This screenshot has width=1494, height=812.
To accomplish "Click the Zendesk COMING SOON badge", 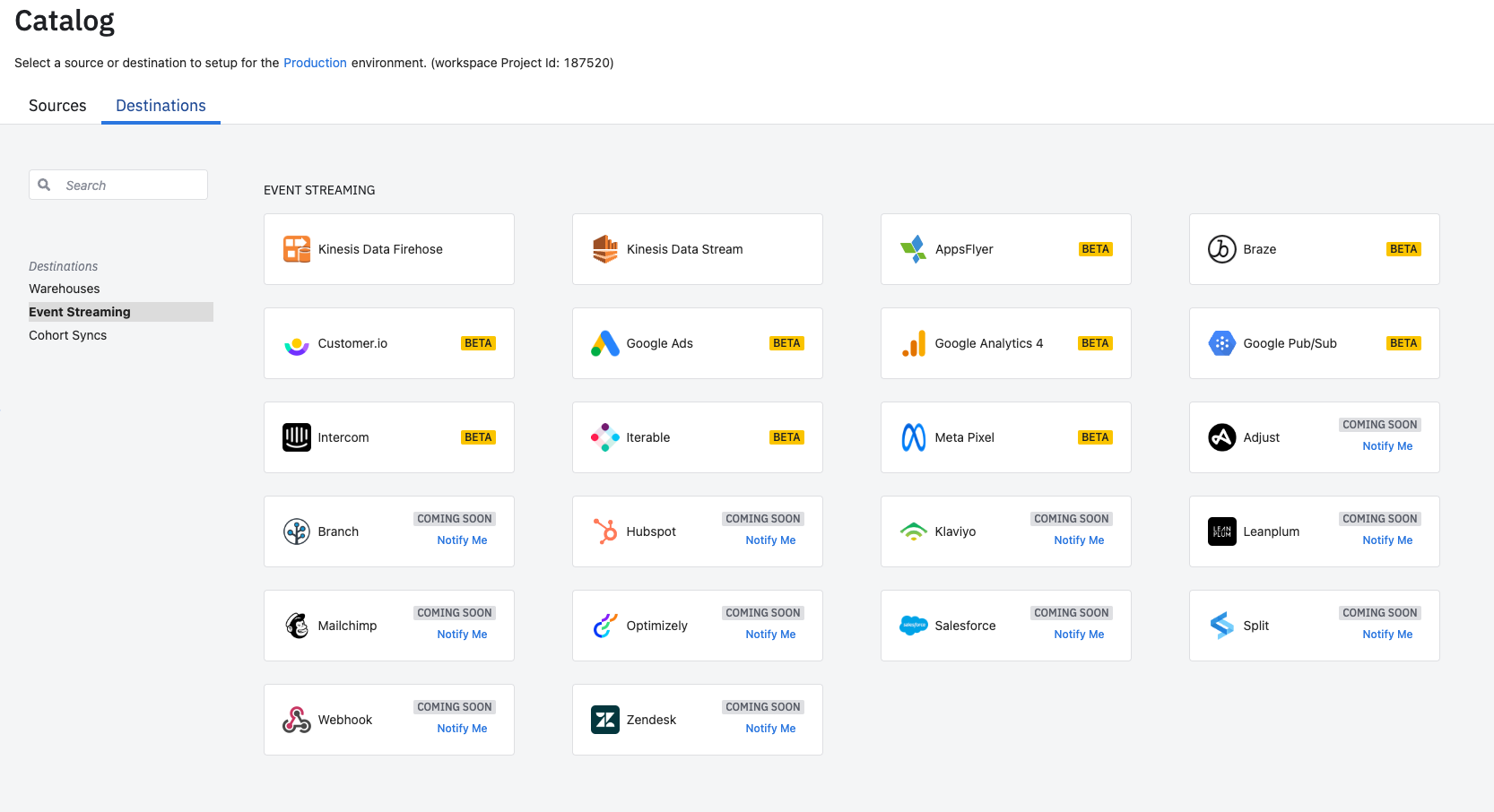I will 763,707.
